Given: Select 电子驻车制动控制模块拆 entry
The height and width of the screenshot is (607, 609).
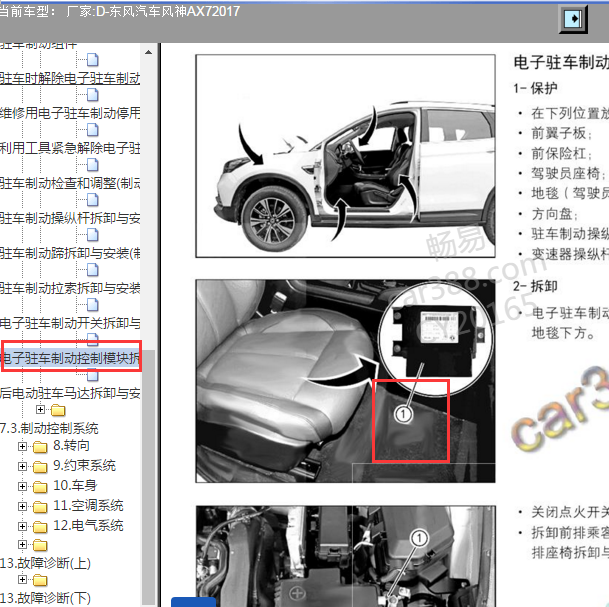Looking at the screenshot, I should pyautogui.click(x=72, y=358).
